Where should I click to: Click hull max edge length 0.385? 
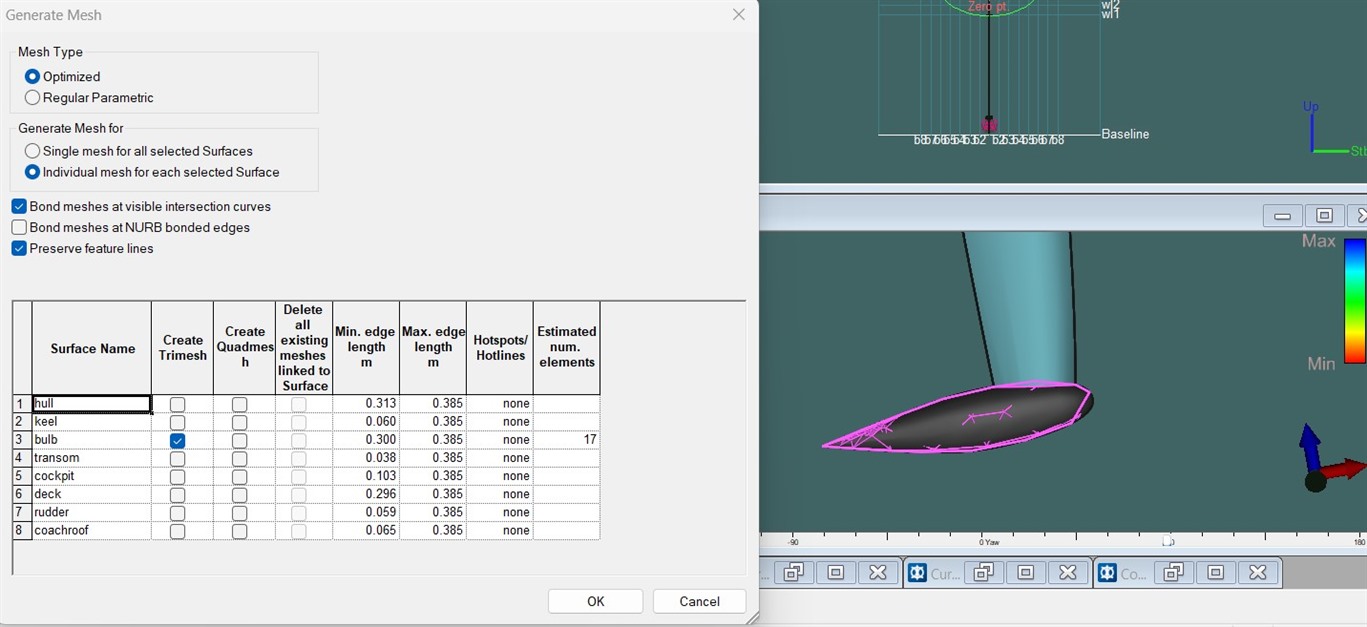pos(433,404)
